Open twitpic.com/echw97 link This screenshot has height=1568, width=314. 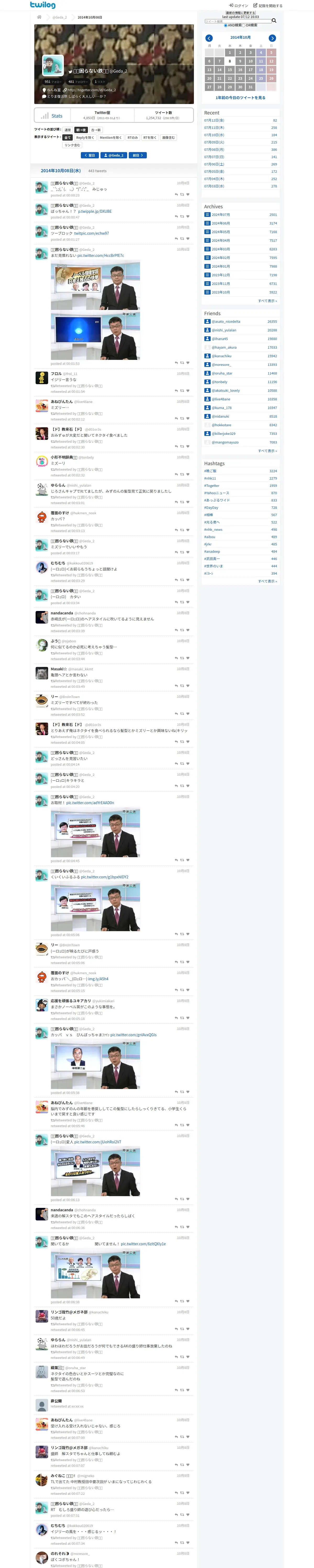[92, 233]
